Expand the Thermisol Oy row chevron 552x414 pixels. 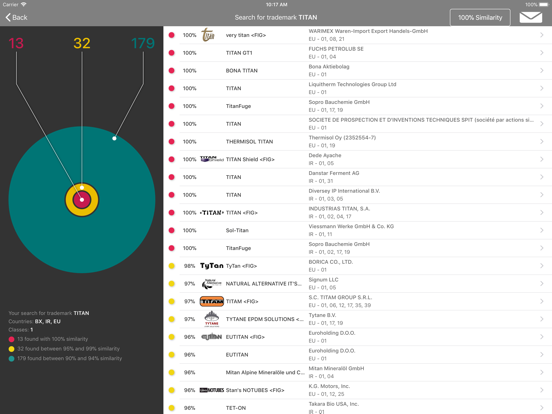(x=541, y=142)
